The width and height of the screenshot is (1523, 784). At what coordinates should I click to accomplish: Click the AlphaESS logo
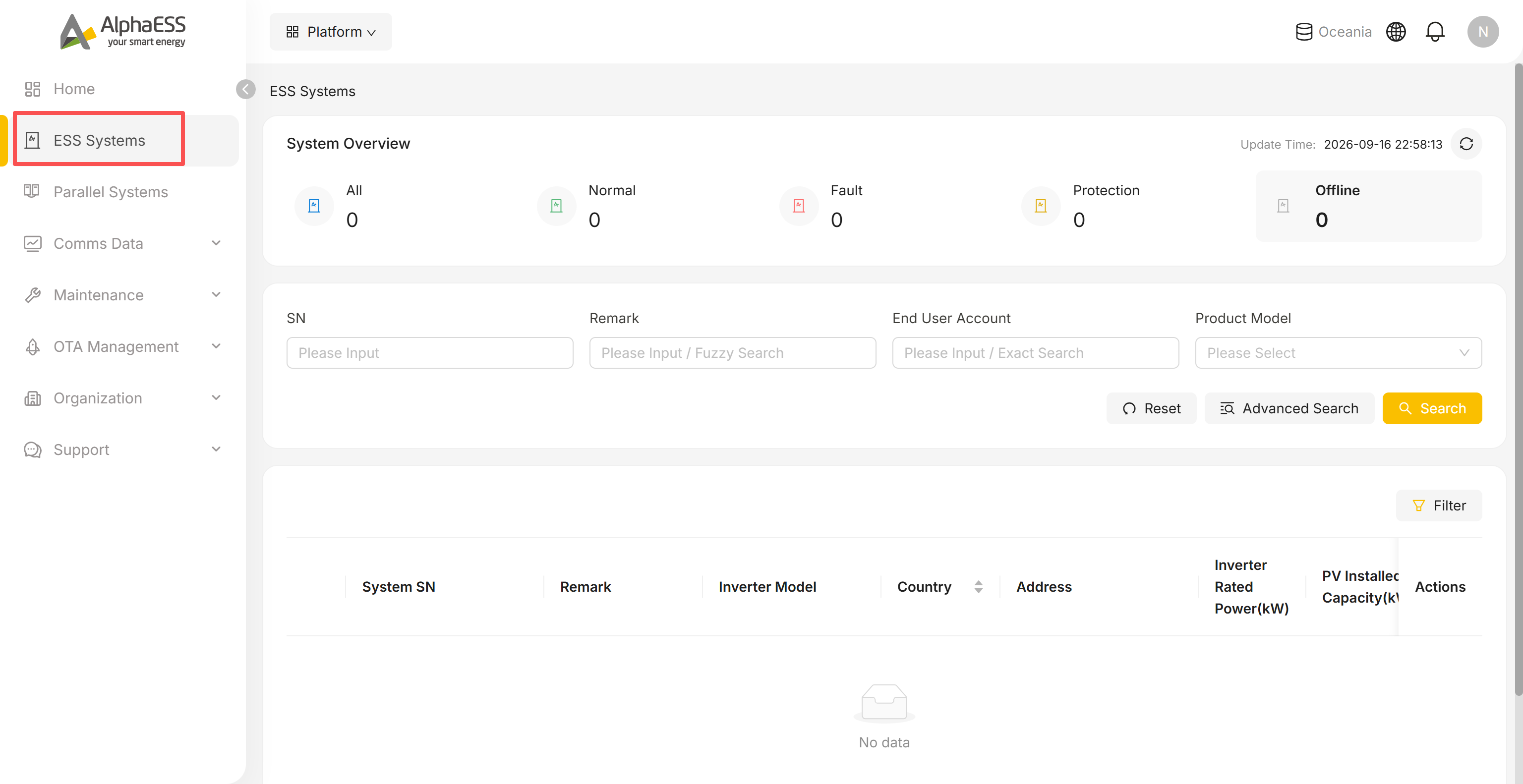click(x=122, y=32)
